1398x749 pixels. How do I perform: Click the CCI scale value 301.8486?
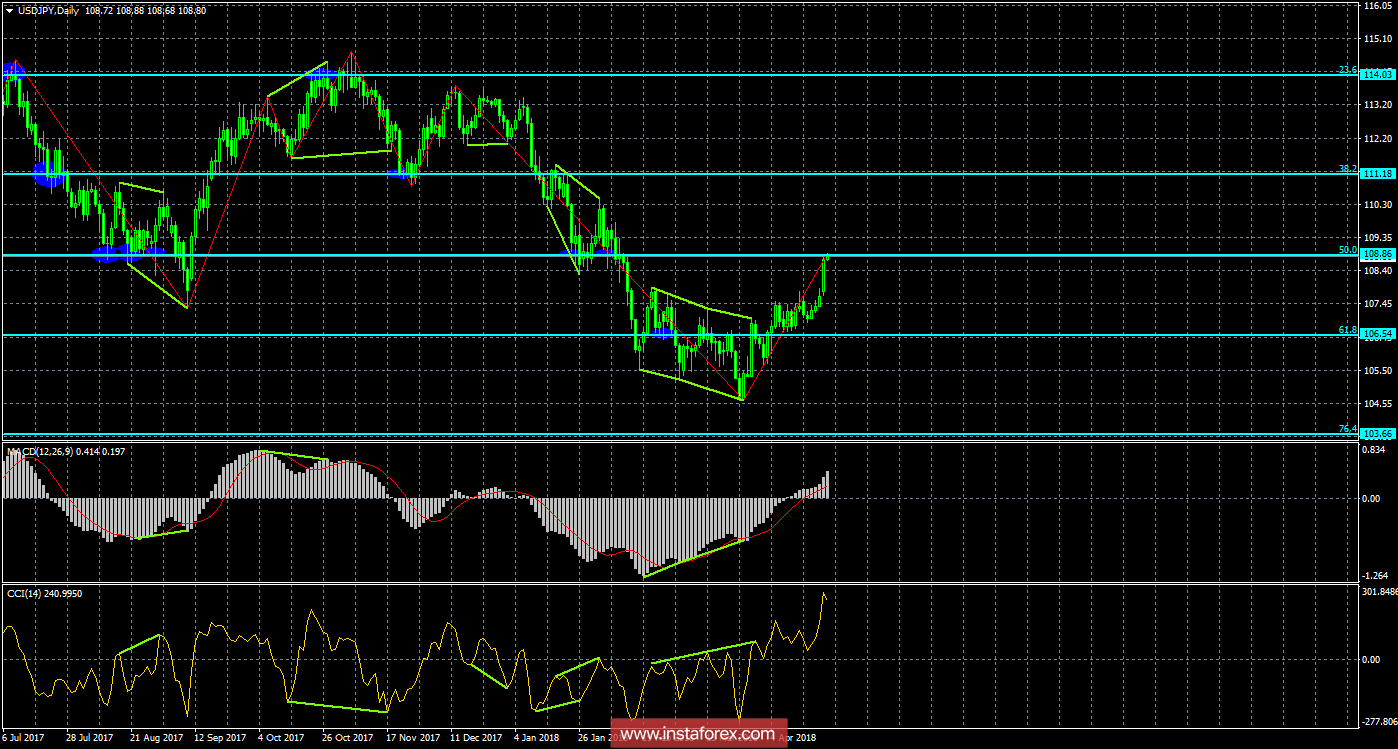coord(1381,592)
